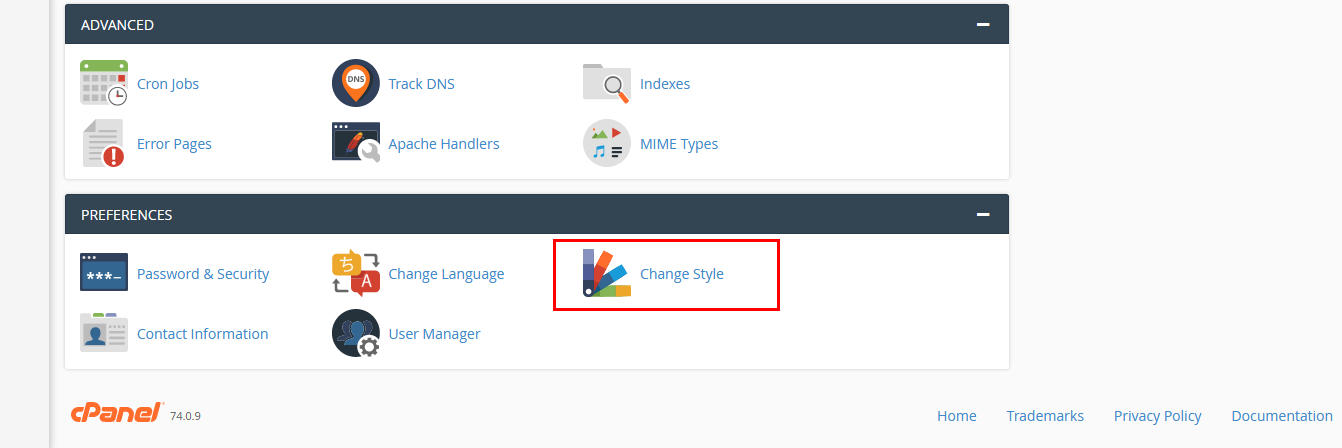Screen dimensions: 1342x448
Task: Open the MIME Types media icon
Action: click(x=607, y=143)
